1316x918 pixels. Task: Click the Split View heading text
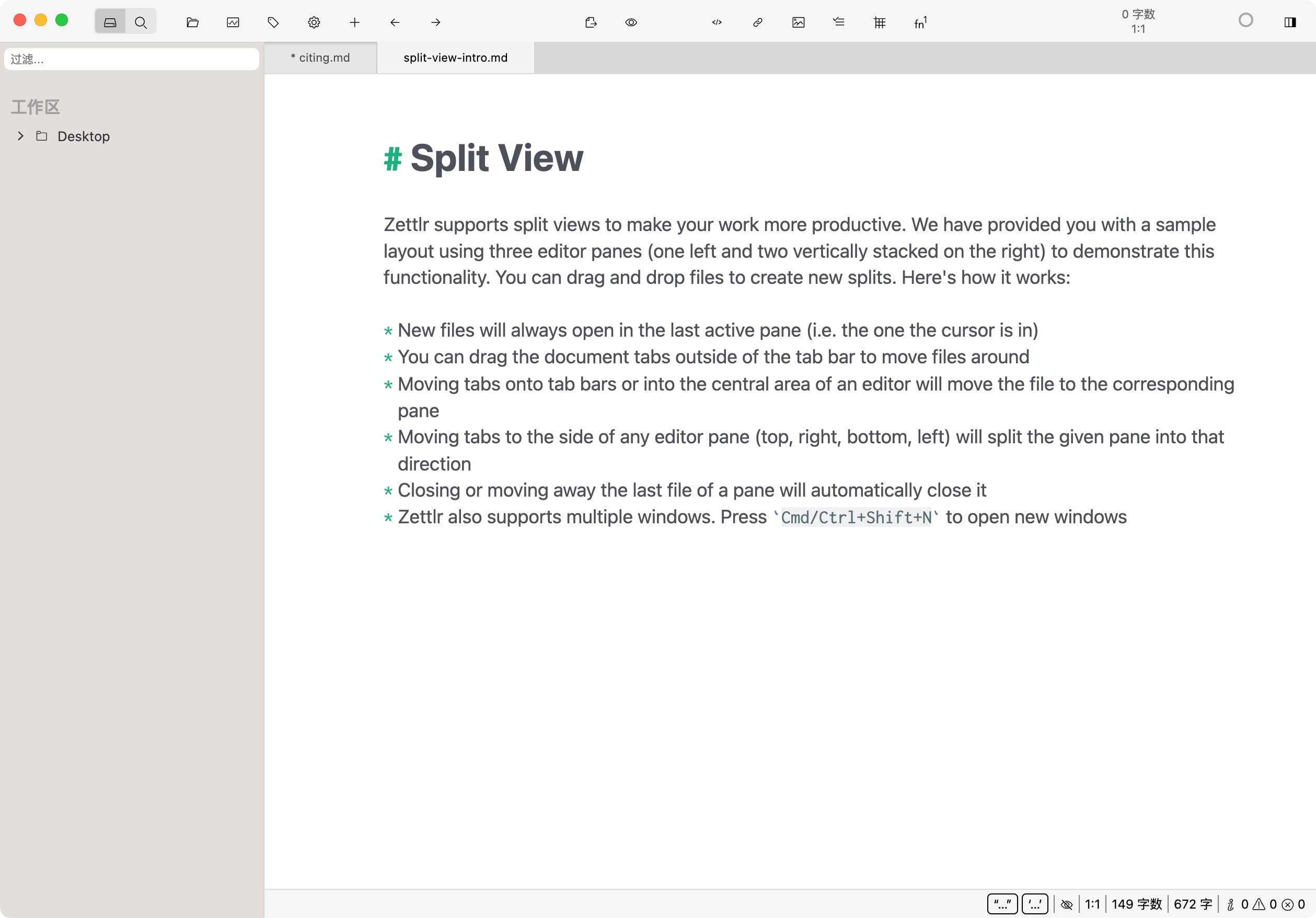[x=497, y=158]
